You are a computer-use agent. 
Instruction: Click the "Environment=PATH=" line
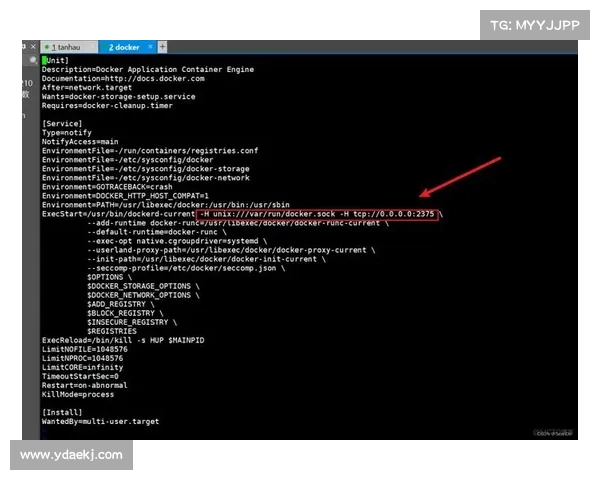click(166, 205)
